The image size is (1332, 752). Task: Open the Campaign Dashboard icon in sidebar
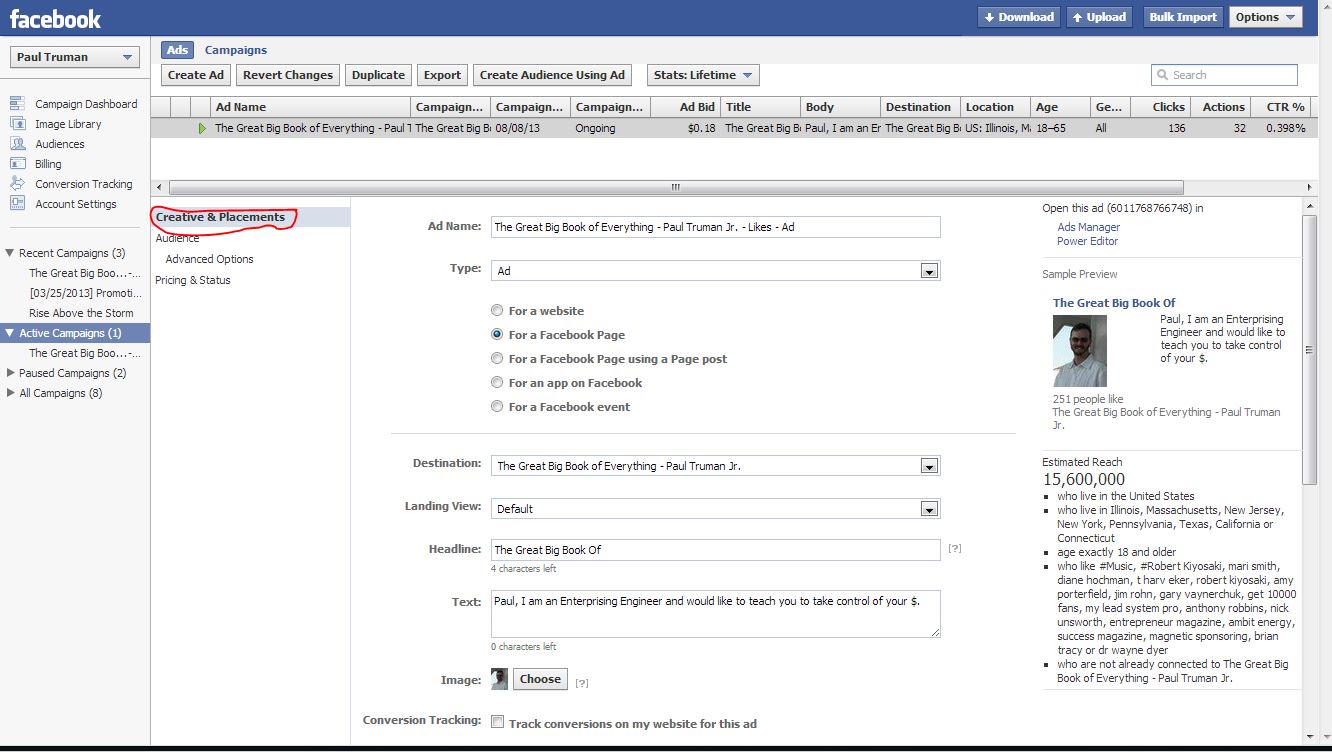pyautogui.click(x=16, y=104)
